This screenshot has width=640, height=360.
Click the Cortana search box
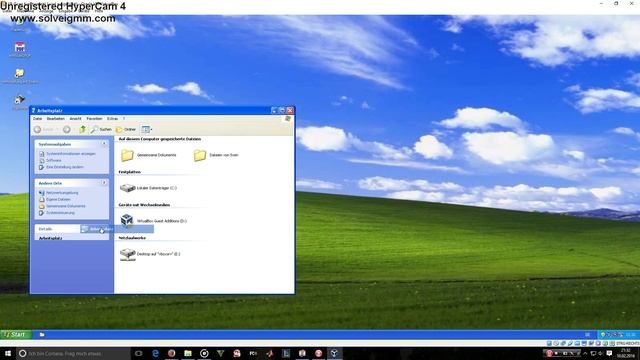pos(73,353)
